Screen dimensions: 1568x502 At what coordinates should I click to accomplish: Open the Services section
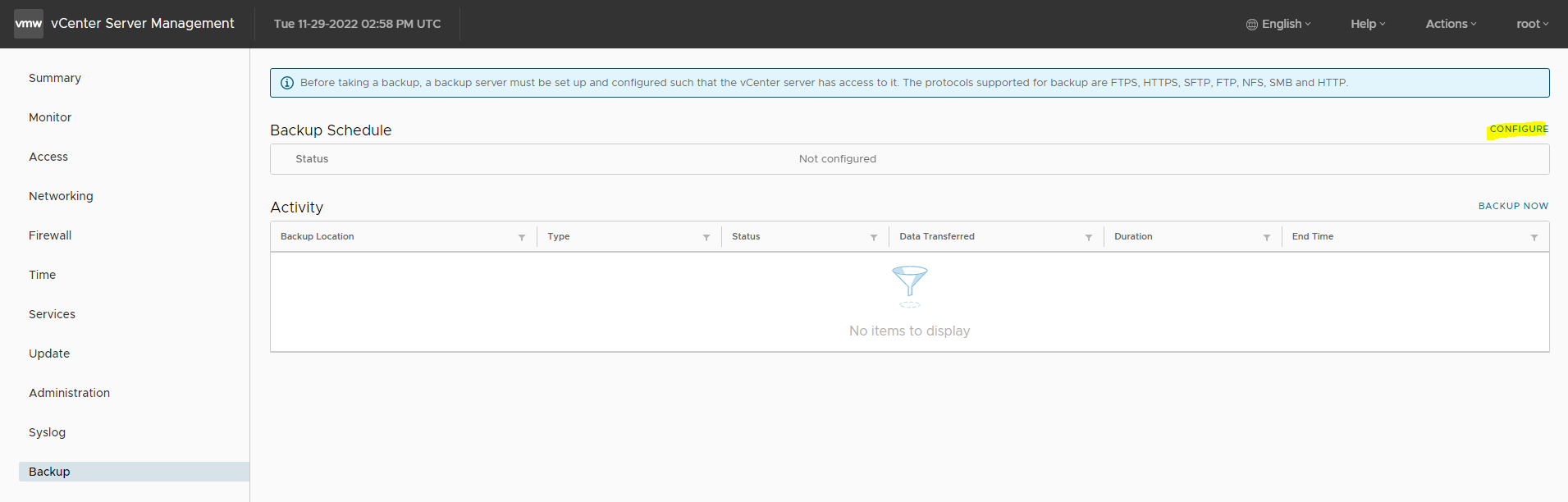click(x=52, y=314)
